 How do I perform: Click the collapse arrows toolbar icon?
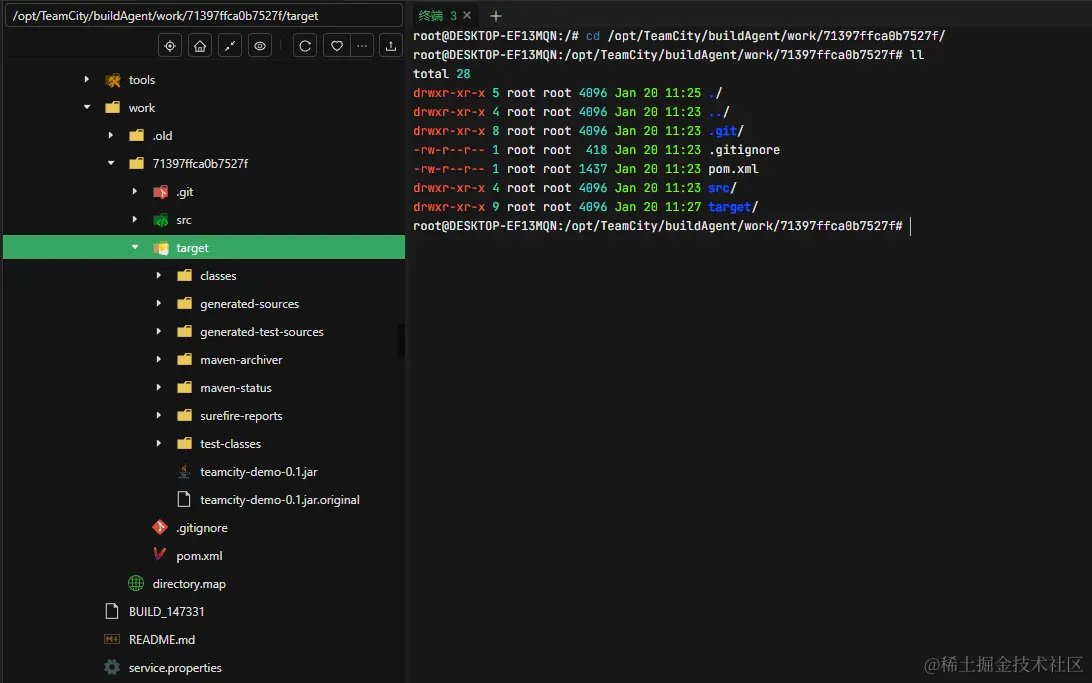pyautogui.click(x=230, y=46)
